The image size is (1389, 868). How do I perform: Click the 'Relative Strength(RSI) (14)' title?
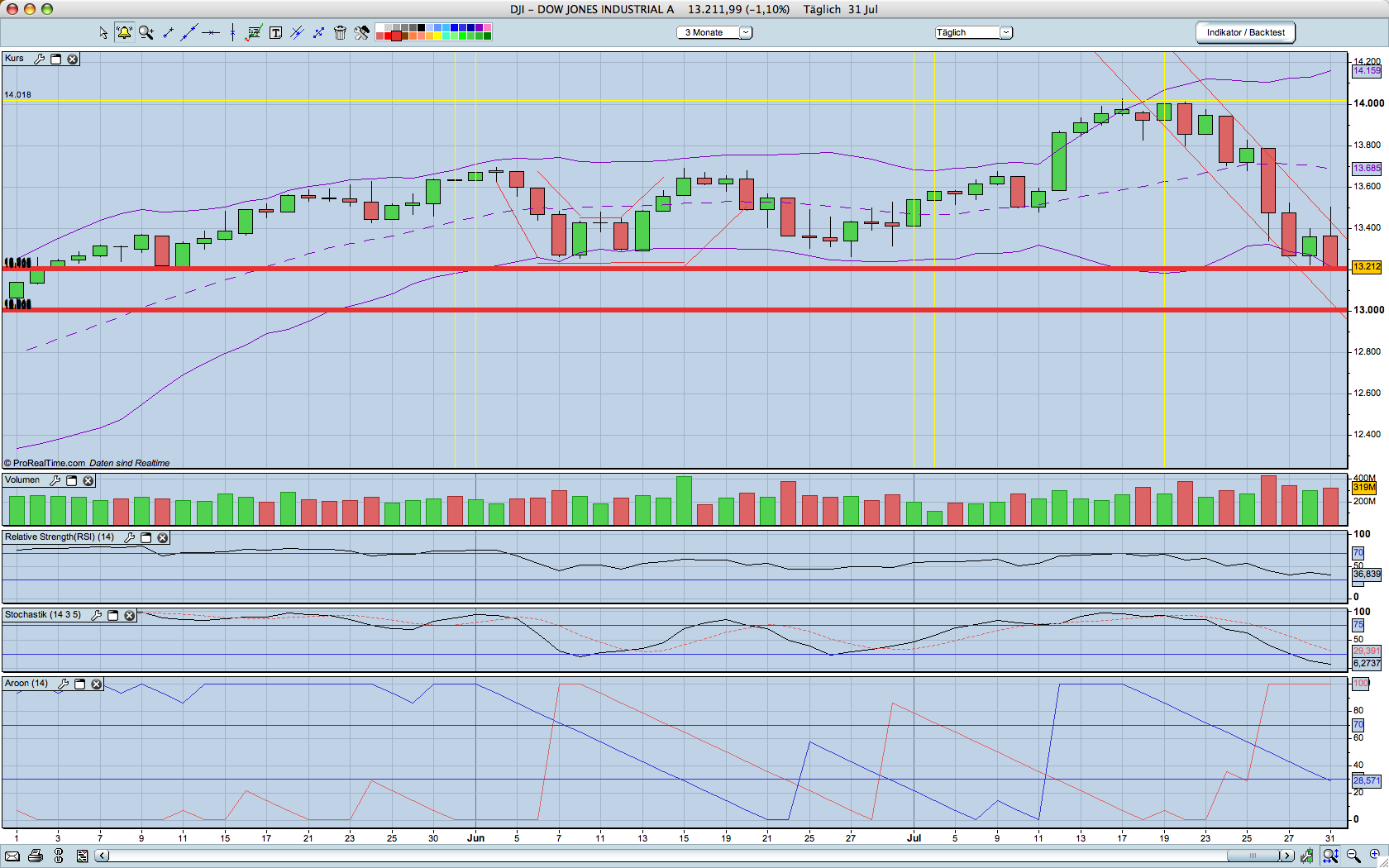[x=60, y=537]
